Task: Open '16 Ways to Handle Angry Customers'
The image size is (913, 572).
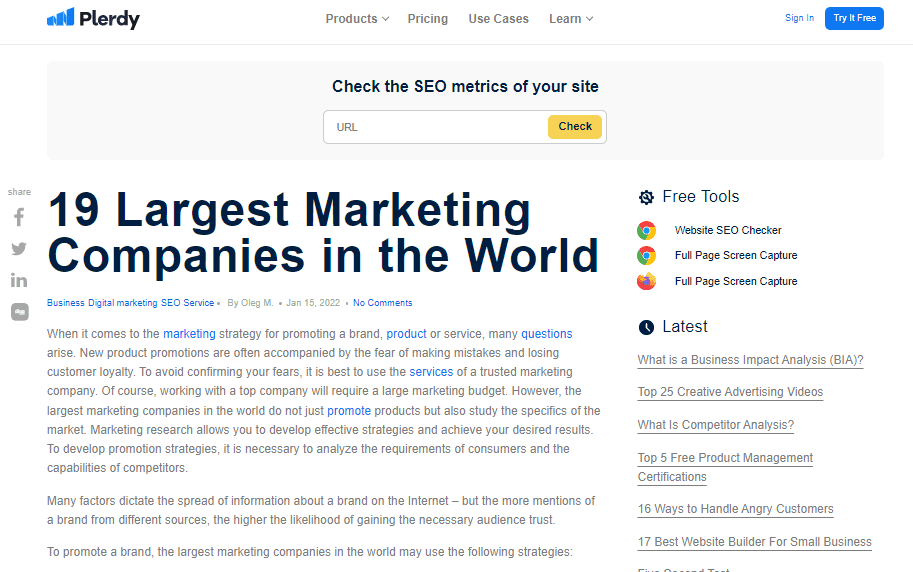Action: (x=735, y=509)
